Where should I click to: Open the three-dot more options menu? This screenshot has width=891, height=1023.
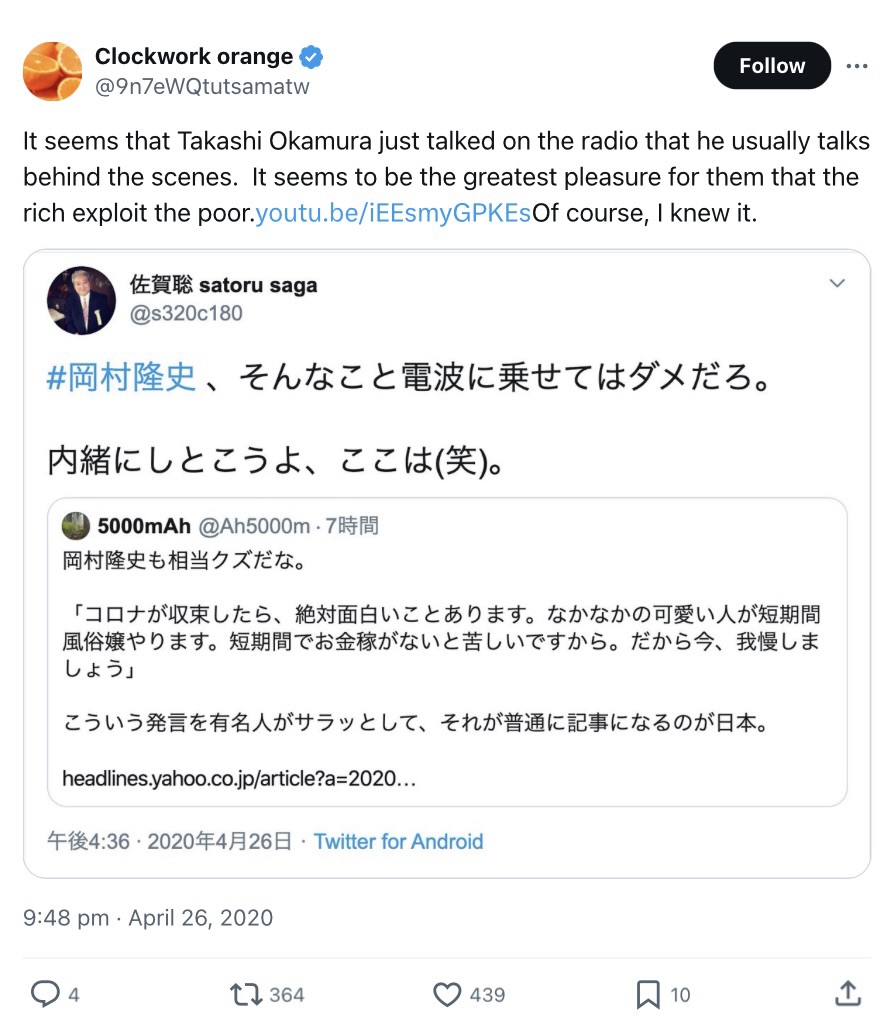coord(857,66)
